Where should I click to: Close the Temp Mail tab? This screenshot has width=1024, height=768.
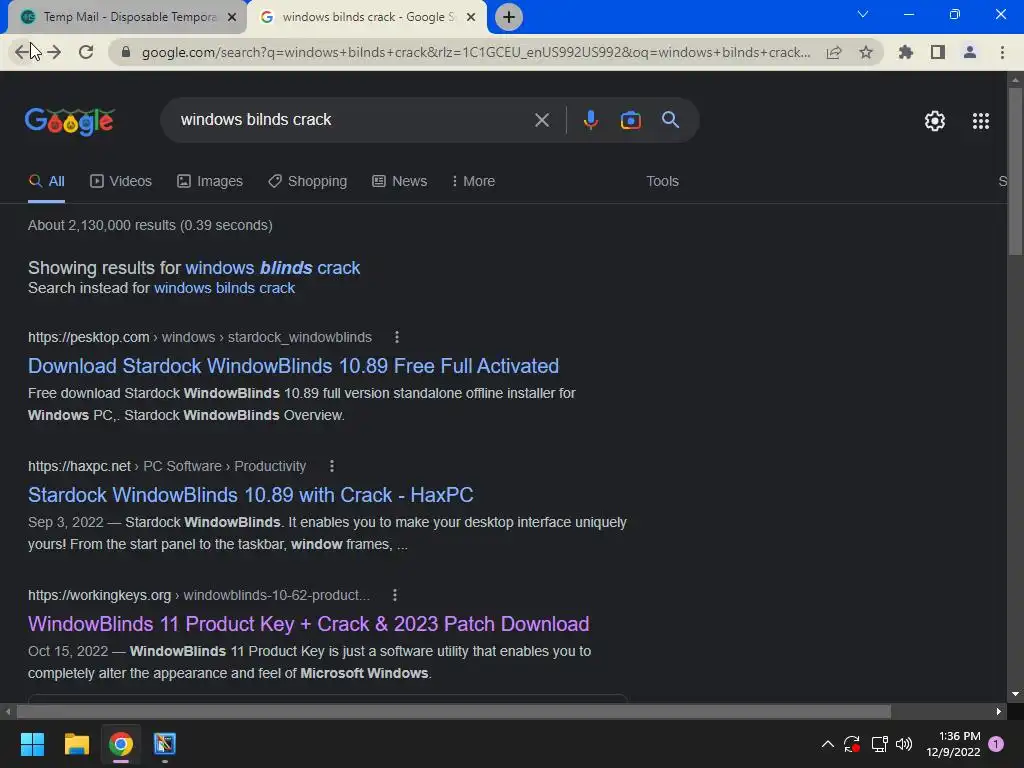coord(232,17)
